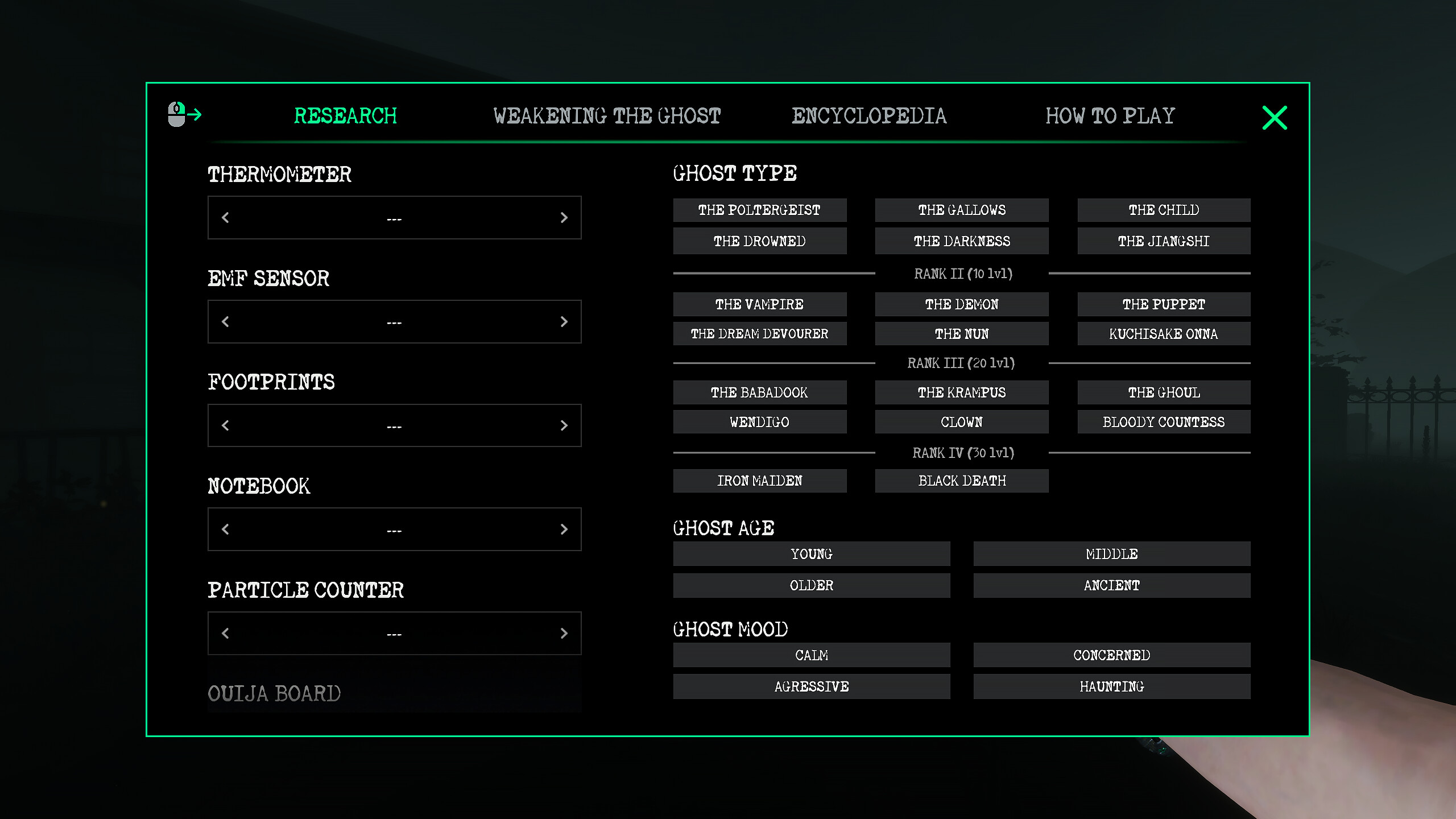This screenshot has height=819, width=1456.
Task: Step forward in the Thermometer selector
Action: pos(564,217)
